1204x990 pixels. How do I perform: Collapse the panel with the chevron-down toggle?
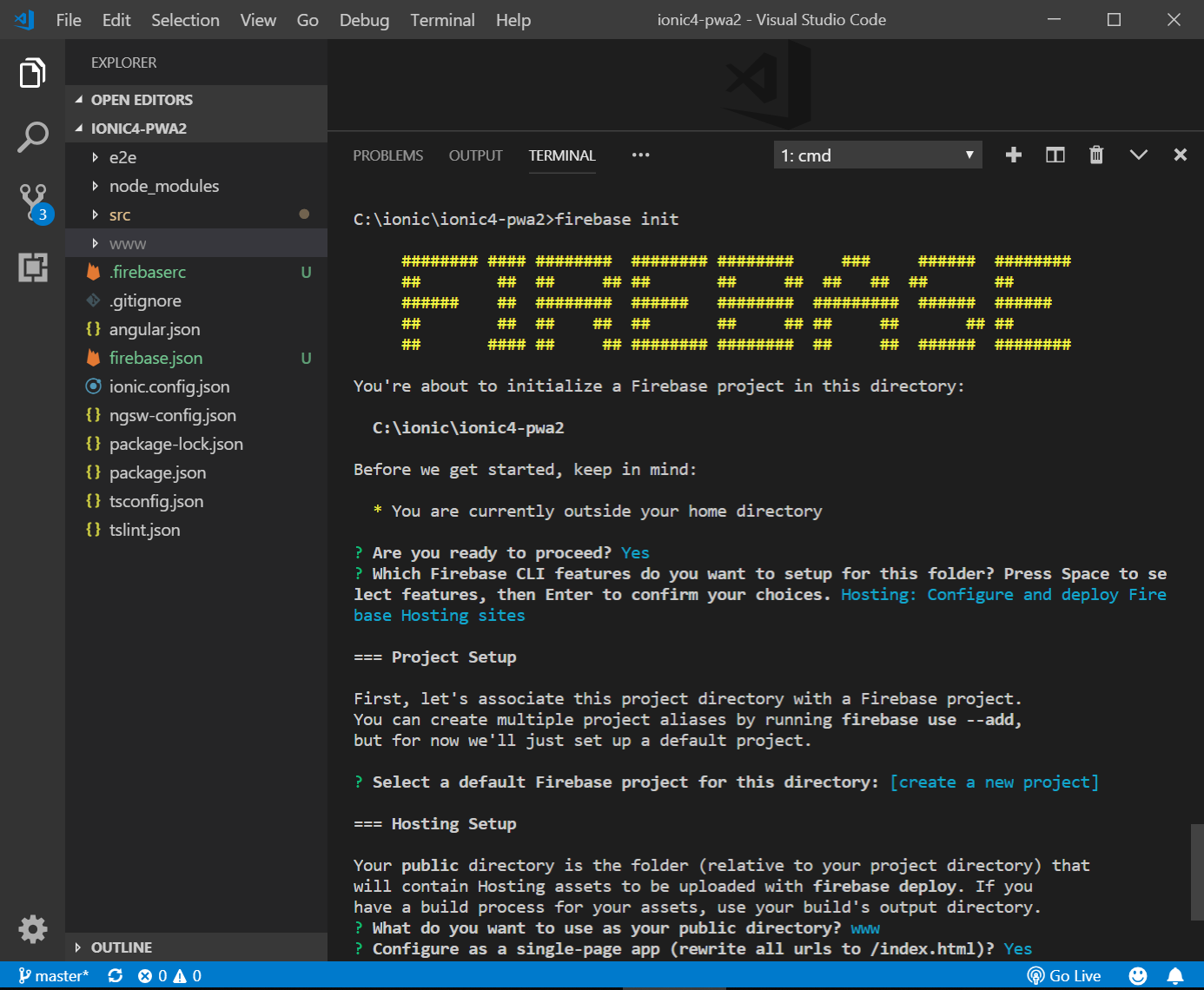point(1138,155)
